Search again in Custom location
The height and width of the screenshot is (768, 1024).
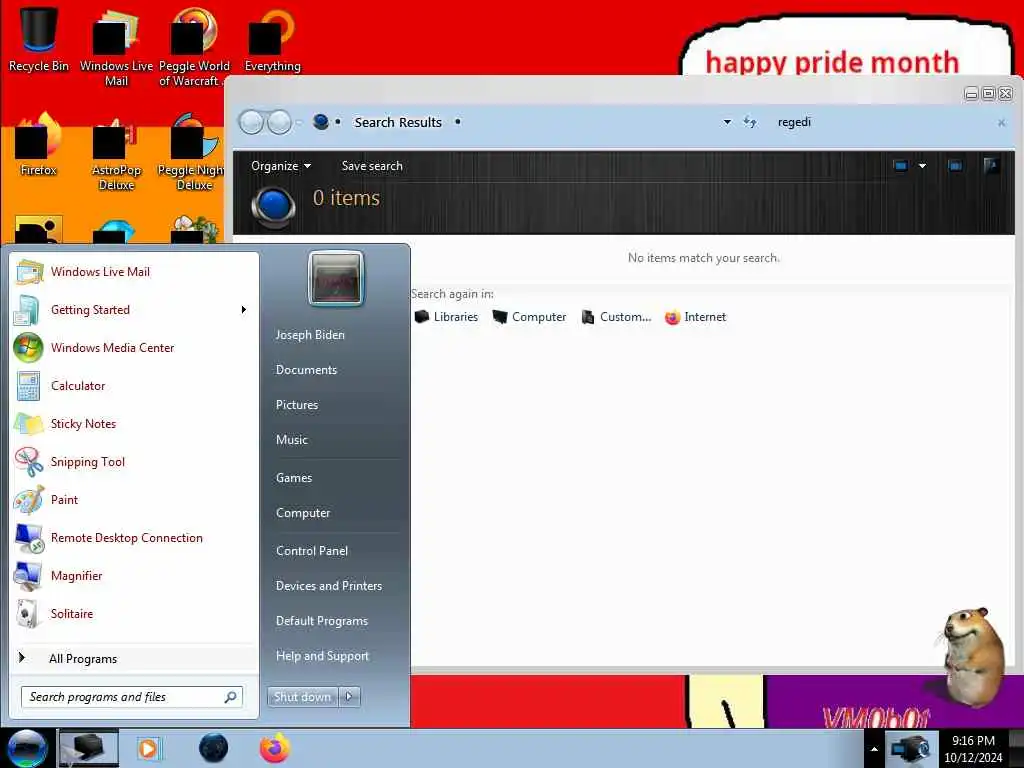pos(616,317)
